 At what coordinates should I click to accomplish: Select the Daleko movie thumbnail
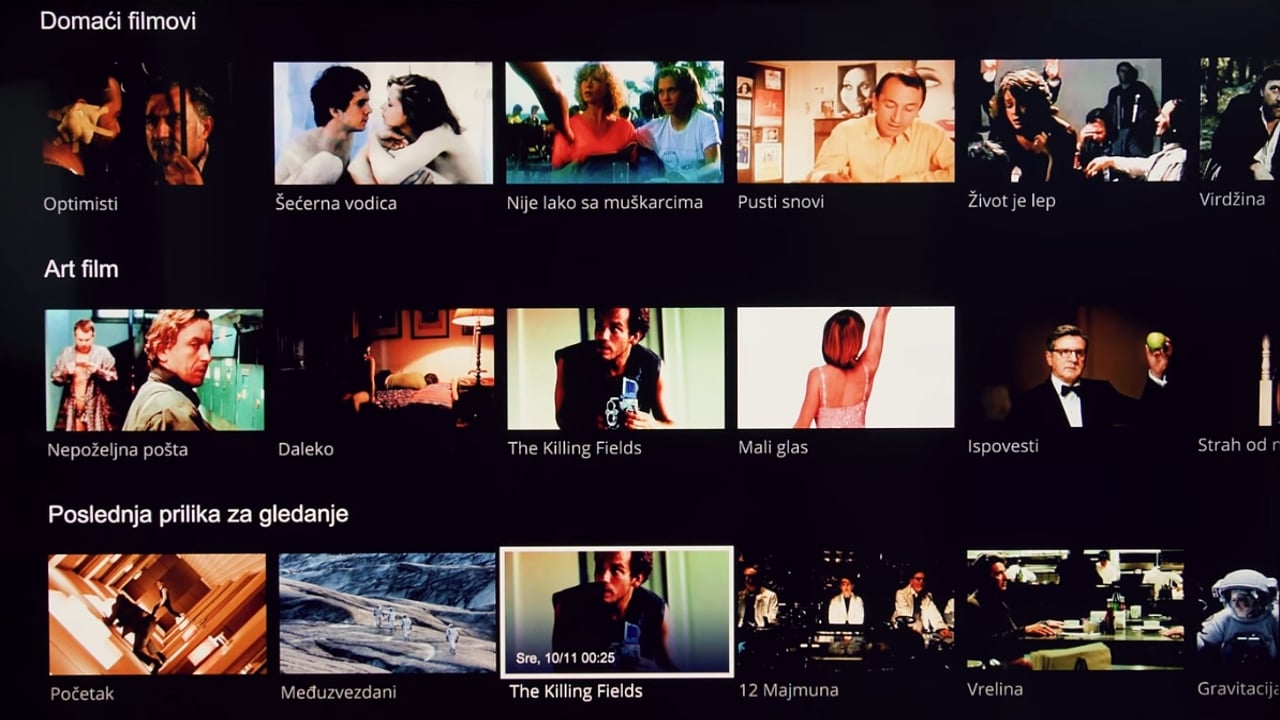click(386, 369)
